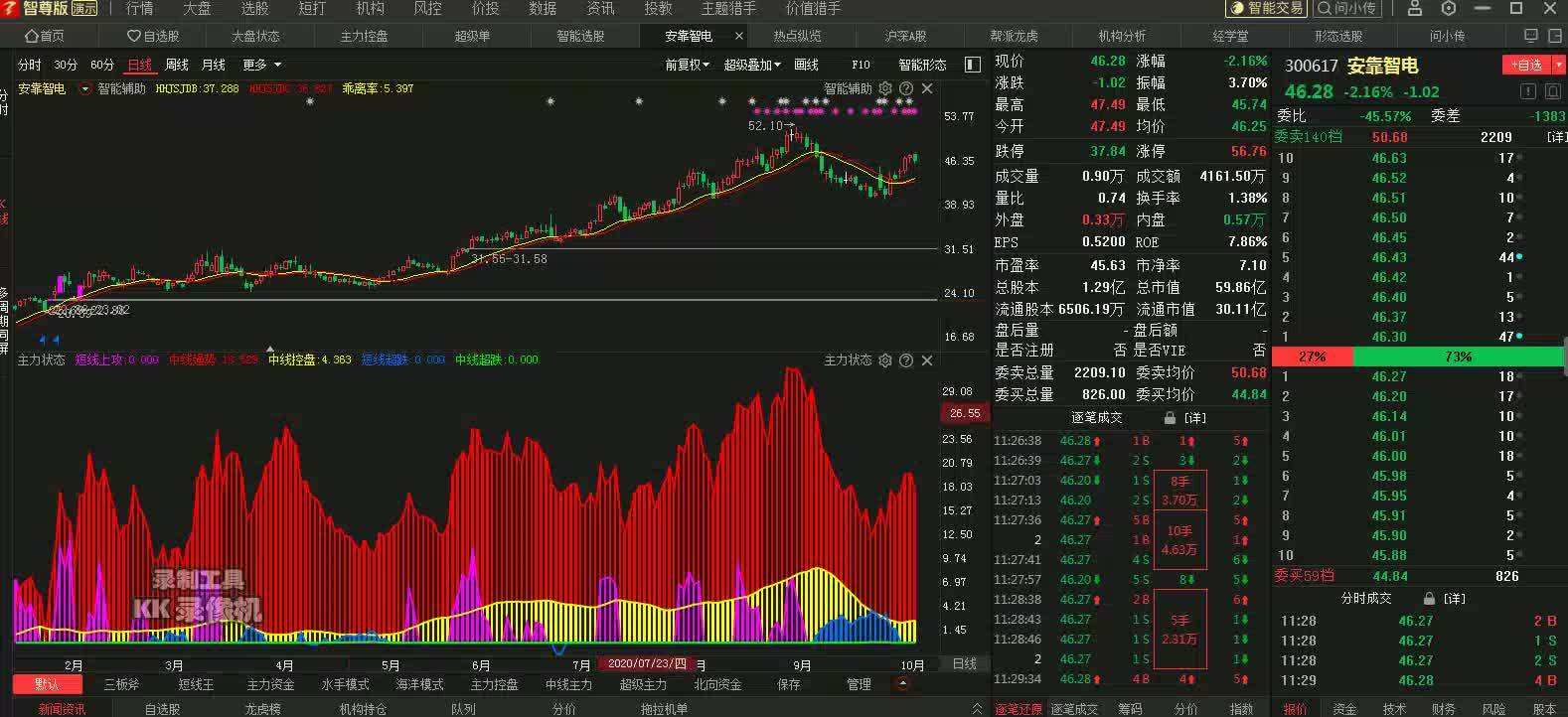
Task: Expand the dropdown arrow beside 安靠智电 chart label
Action: 84,88
